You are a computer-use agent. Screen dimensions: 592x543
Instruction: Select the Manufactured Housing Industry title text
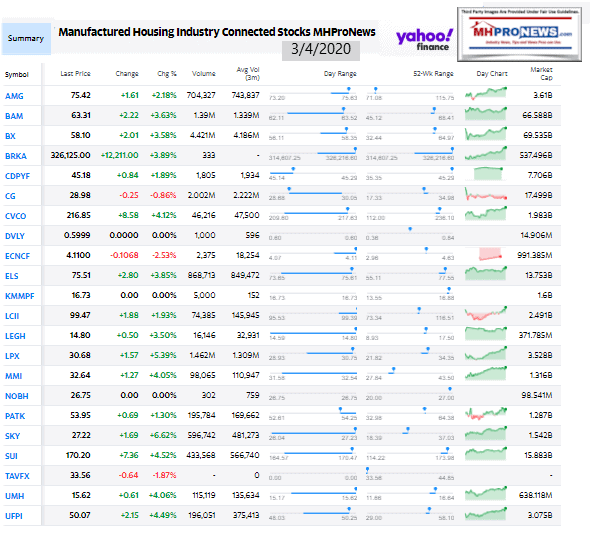[x=217, y=32]
